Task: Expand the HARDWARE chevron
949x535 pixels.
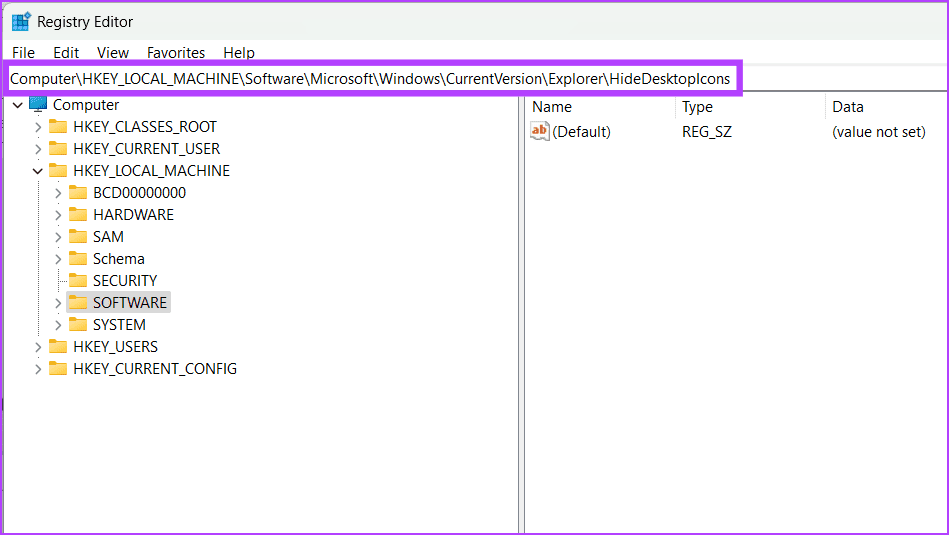Action: click(58, 215)
